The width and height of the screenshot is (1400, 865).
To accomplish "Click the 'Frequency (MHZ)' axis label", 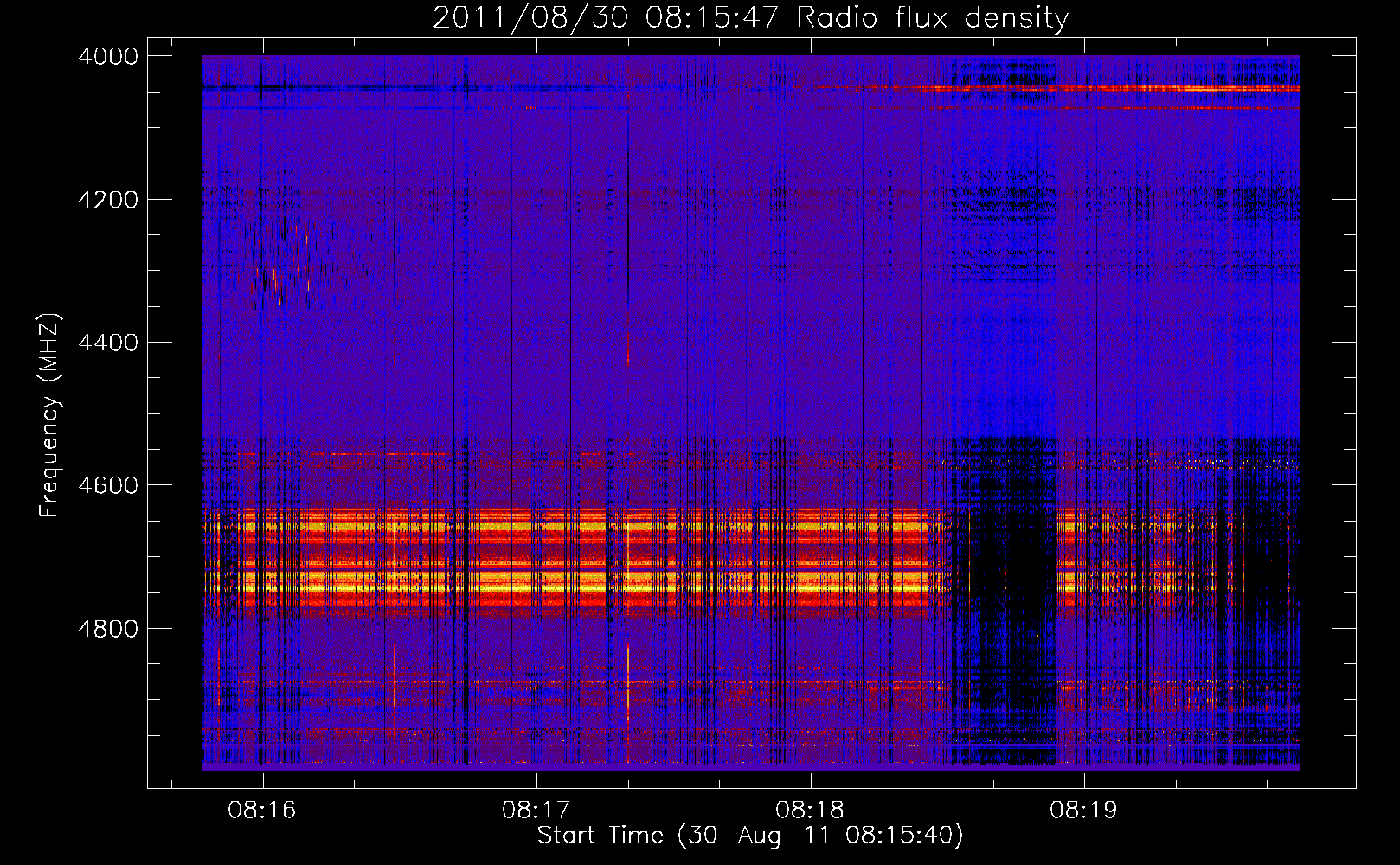I will (50, 415).
